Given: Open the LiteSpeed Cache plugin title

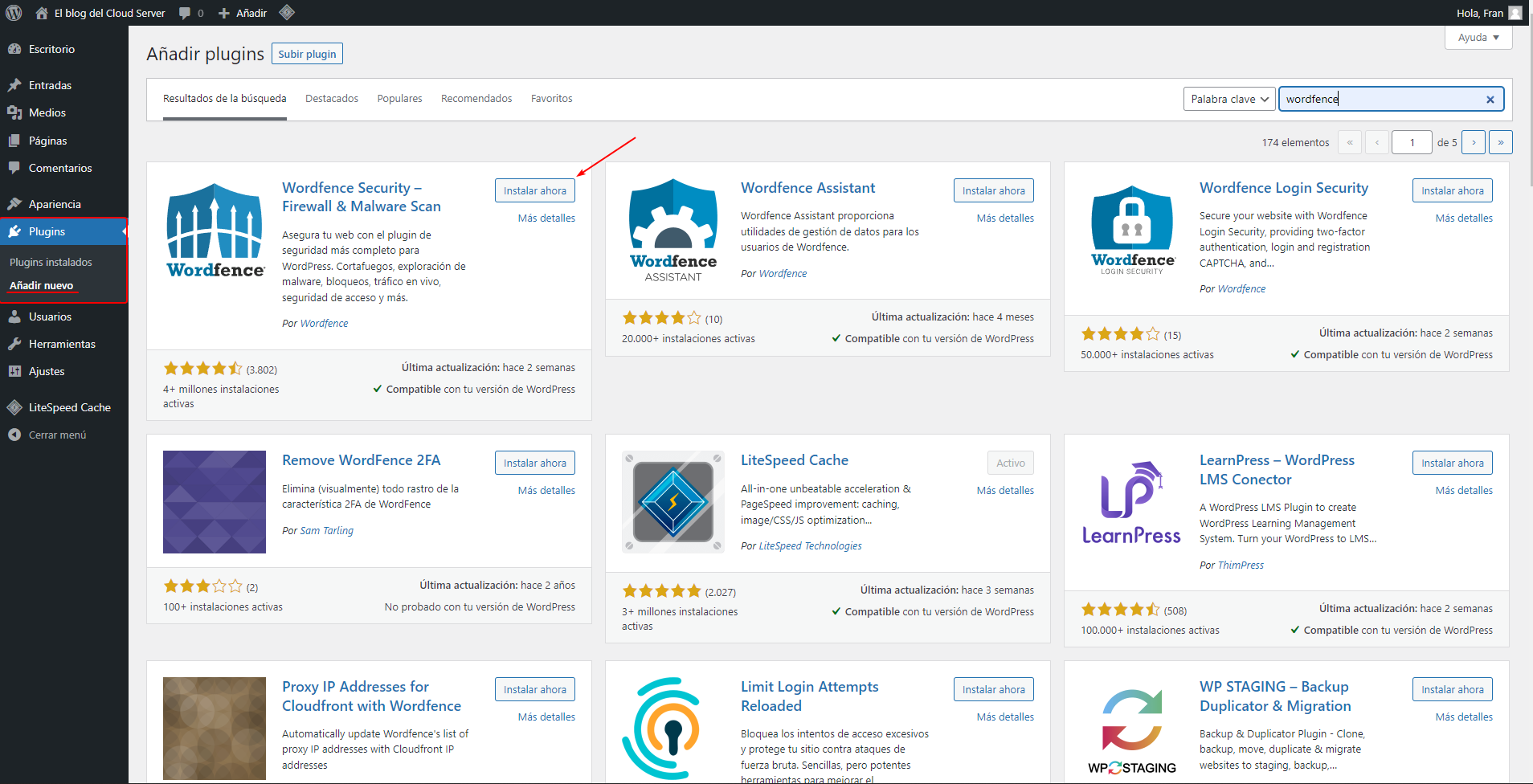Looking at the screenshot, I should coord(795,460).
